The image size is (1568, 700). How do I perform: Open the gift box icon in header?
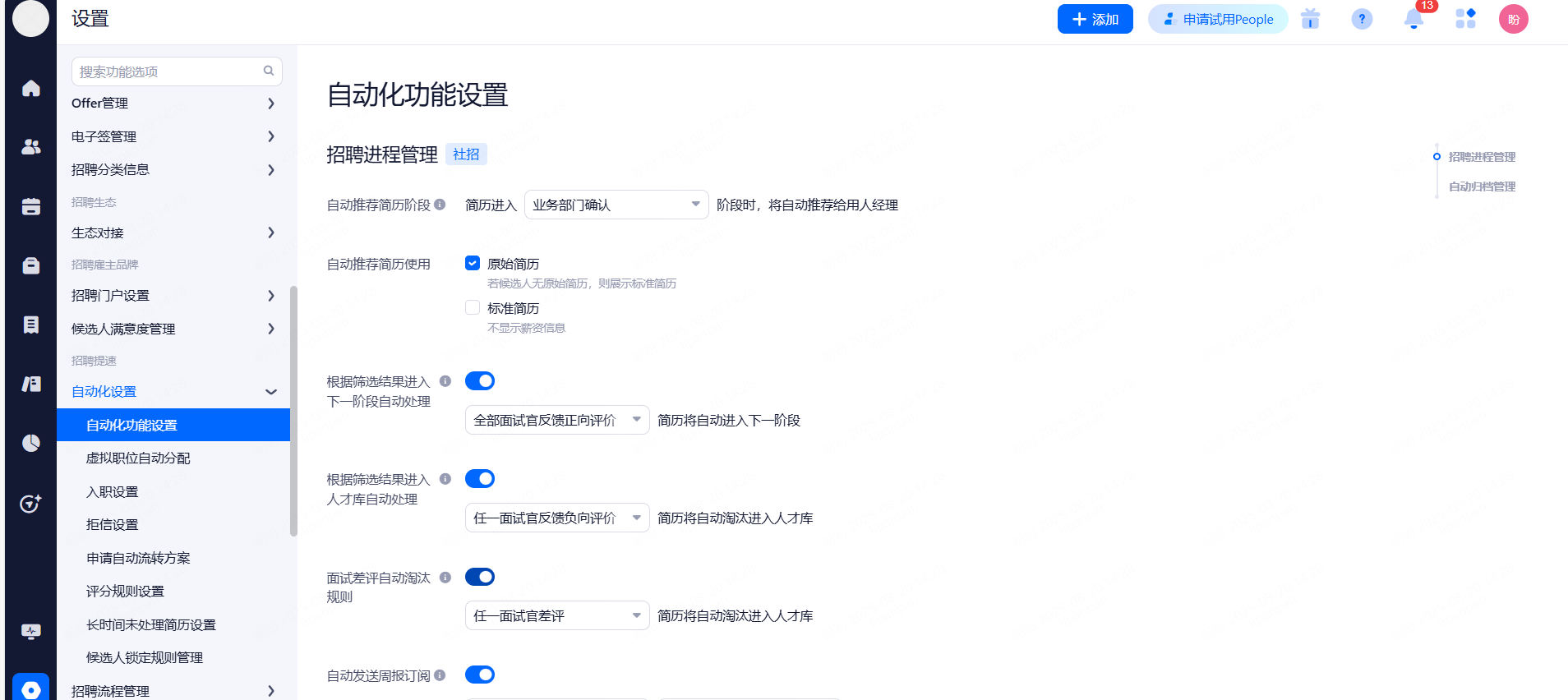(1310, 19)
